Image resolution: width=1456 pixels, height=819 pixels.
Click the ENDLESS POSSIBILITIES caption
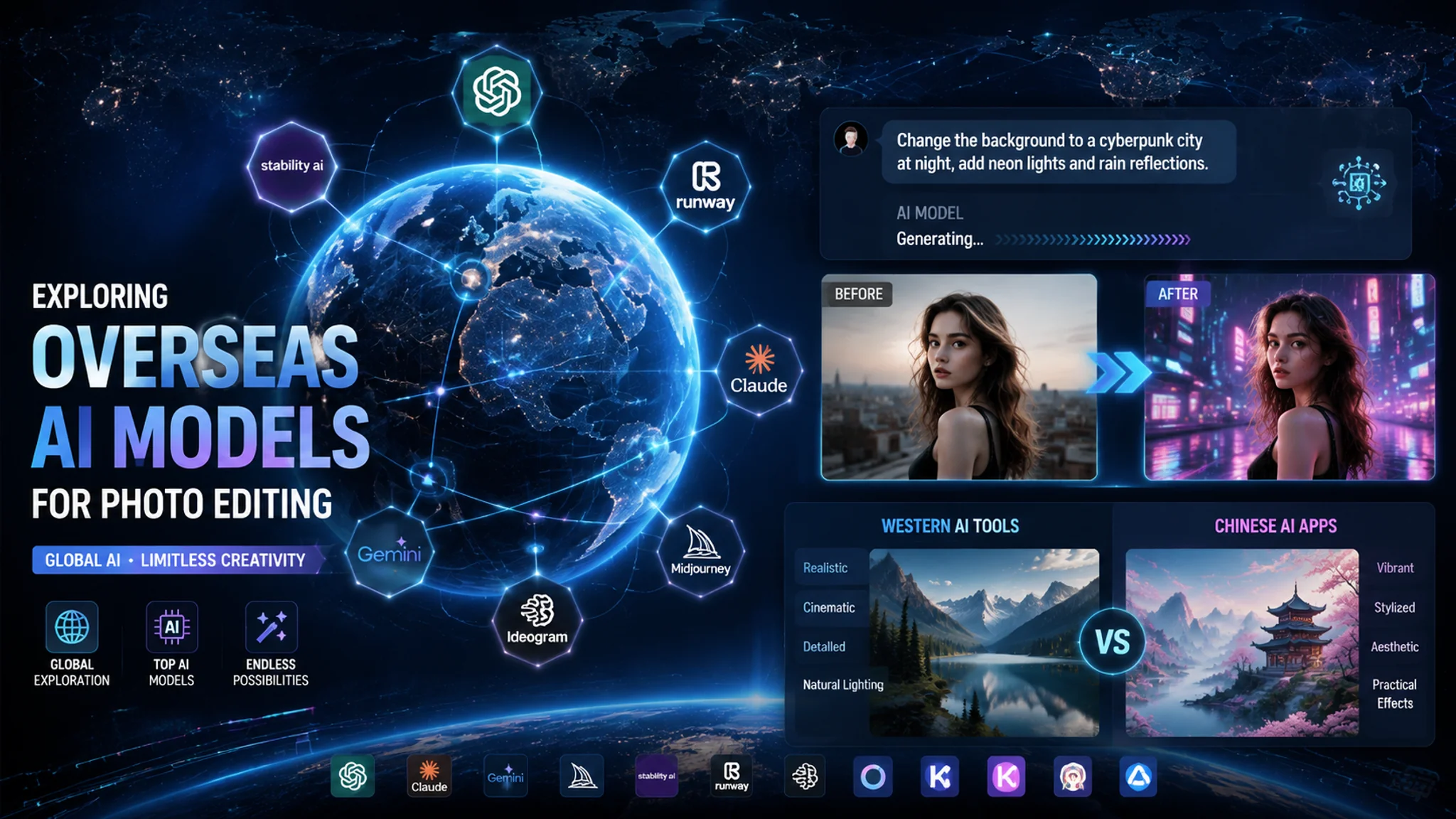tap(271, 673)
